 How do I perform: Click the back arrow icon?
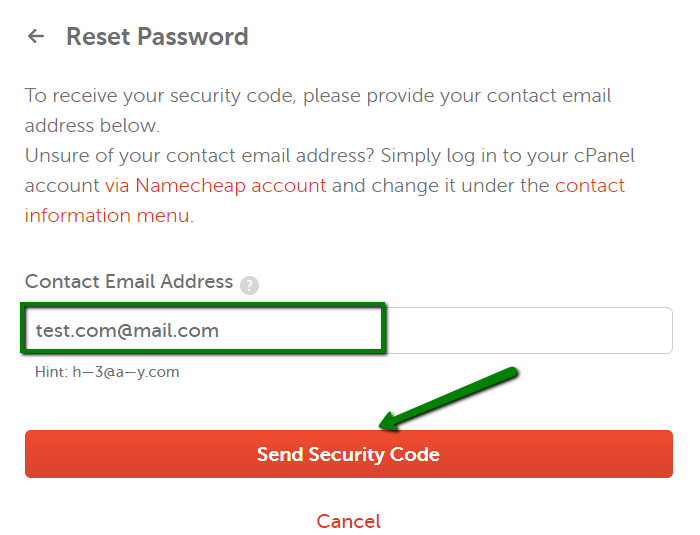tap(36, 37)
